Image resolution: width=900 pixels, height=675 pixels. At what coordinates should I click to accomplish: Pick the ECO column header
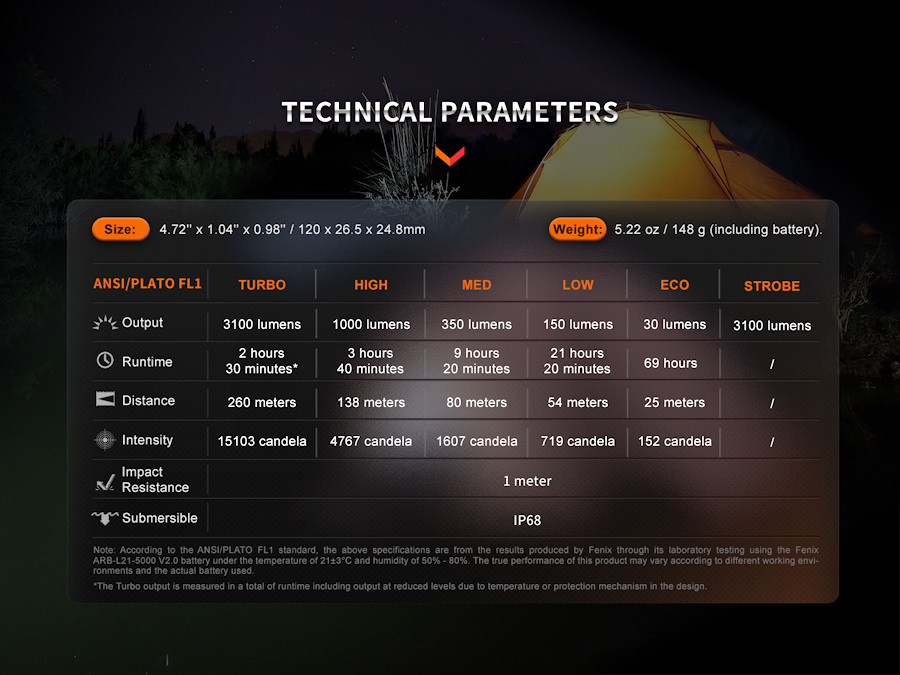coord(675,285)
